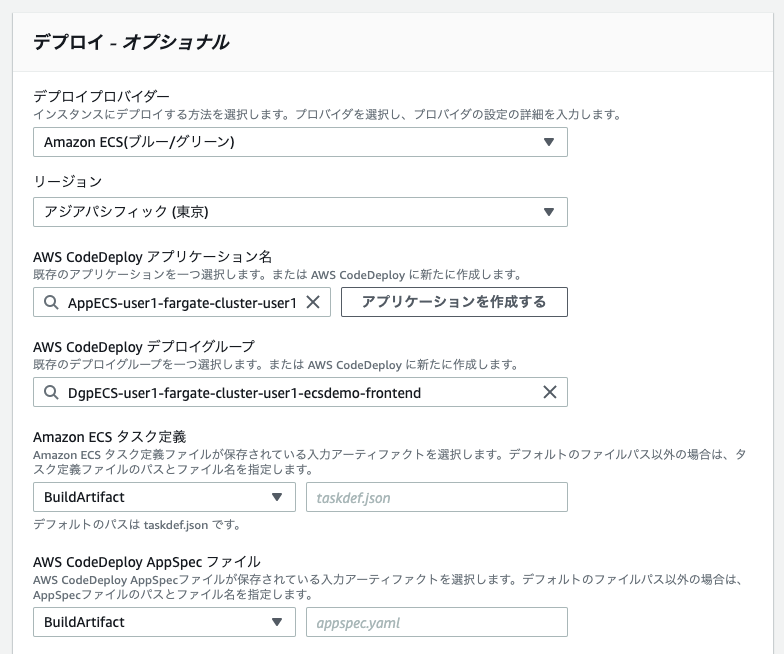Click the AWS CodeDeploy デプロイグループ search field
This screenshot has width=784, height=654.
pyautogui.click(x=300, y=392)
